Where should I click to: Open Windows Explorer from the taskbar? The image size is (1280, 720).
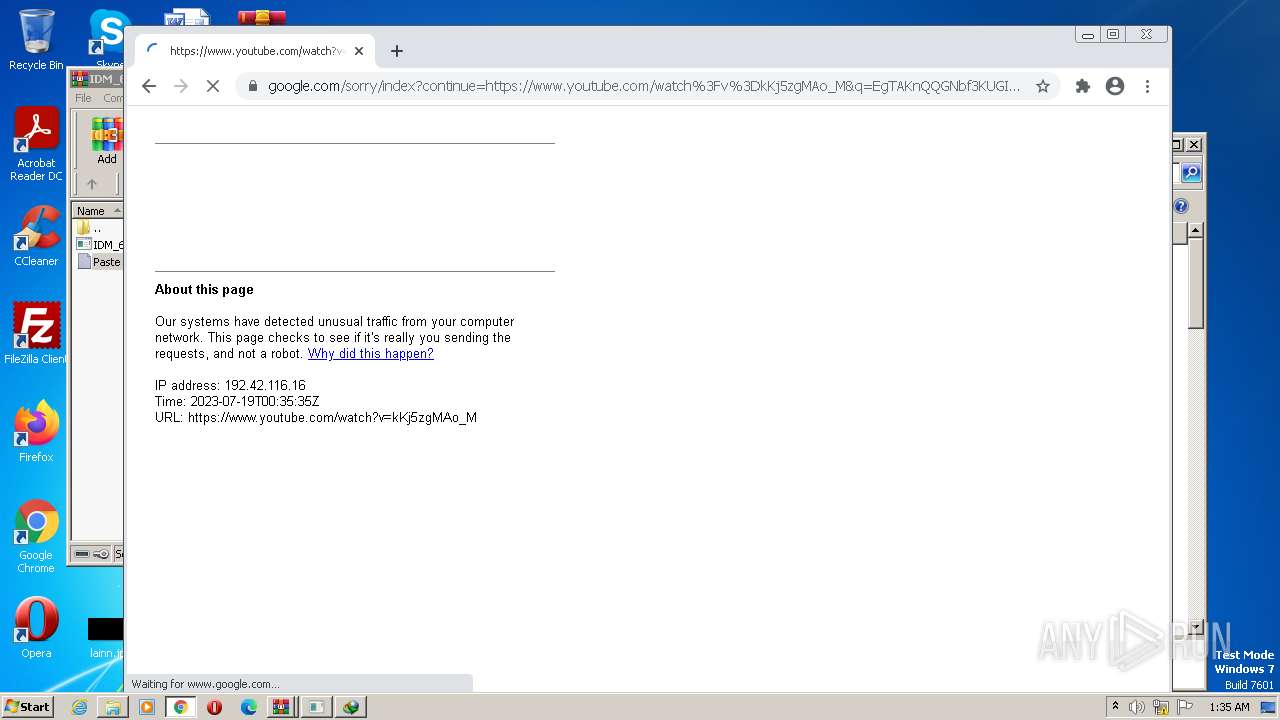[x=113, y=707]
